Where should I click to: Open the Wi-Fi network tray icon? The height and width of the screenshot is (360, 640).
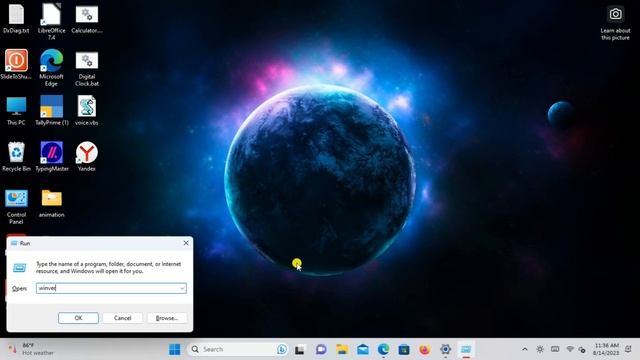[570, 349]
